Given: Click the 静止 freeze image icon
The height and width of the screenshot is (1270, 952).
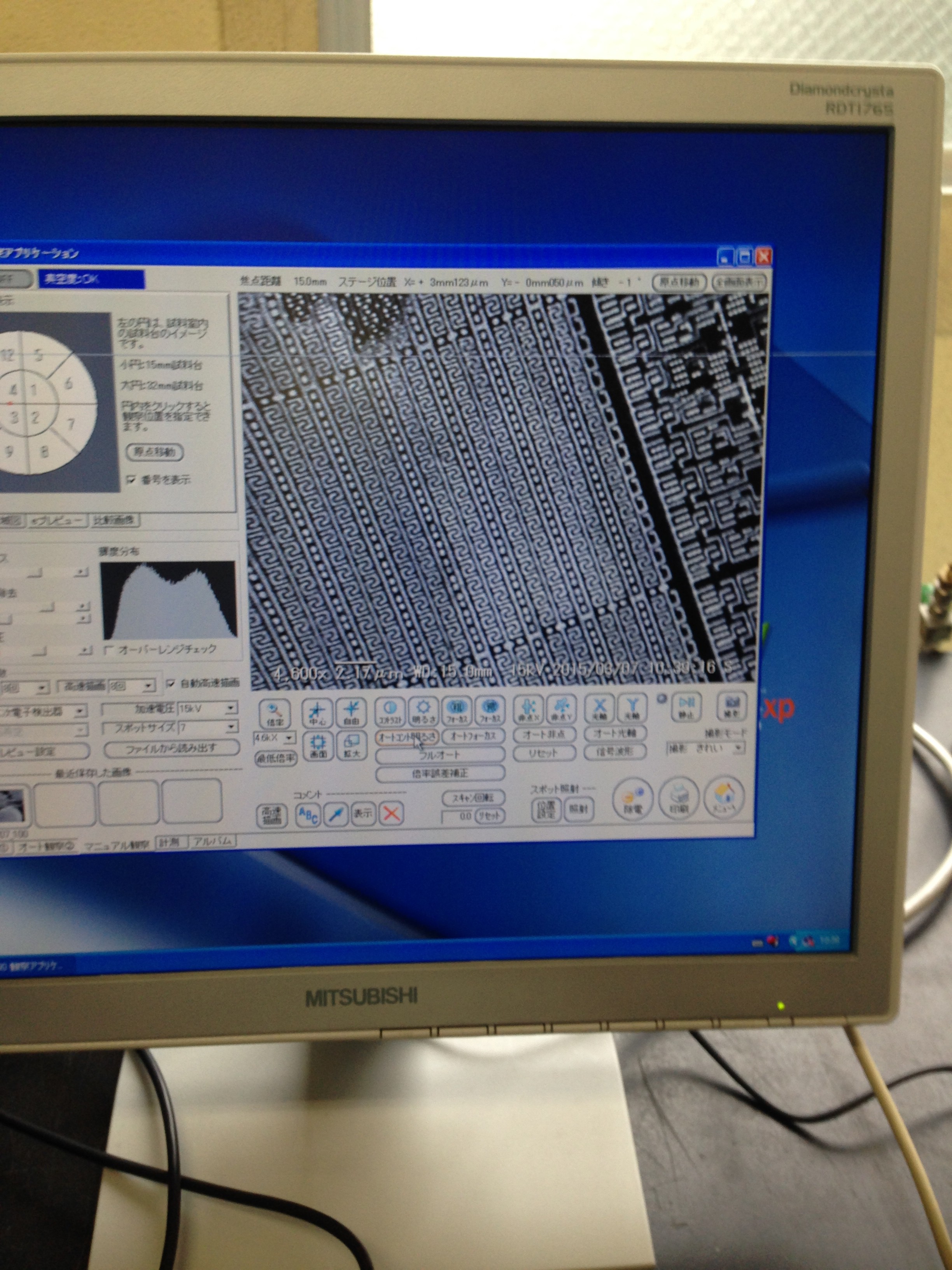Looking at the screenshot, I should pyautogui.click(x=686, y=706).
